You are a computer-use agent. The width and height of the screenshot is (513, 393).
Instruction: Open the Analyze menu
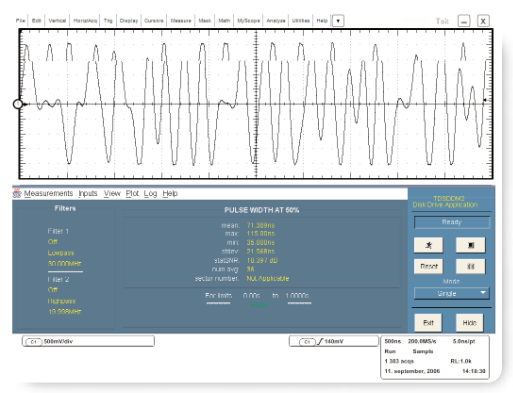coord(276,21)
